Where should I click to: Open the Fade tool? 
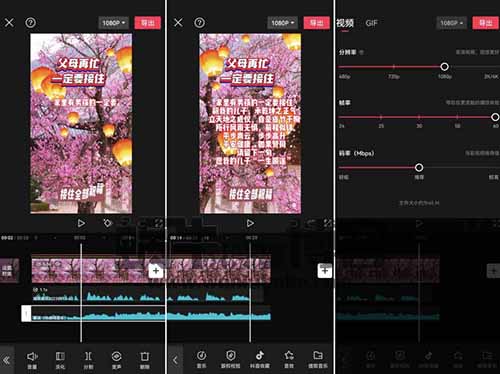click(x=60, y=360)
